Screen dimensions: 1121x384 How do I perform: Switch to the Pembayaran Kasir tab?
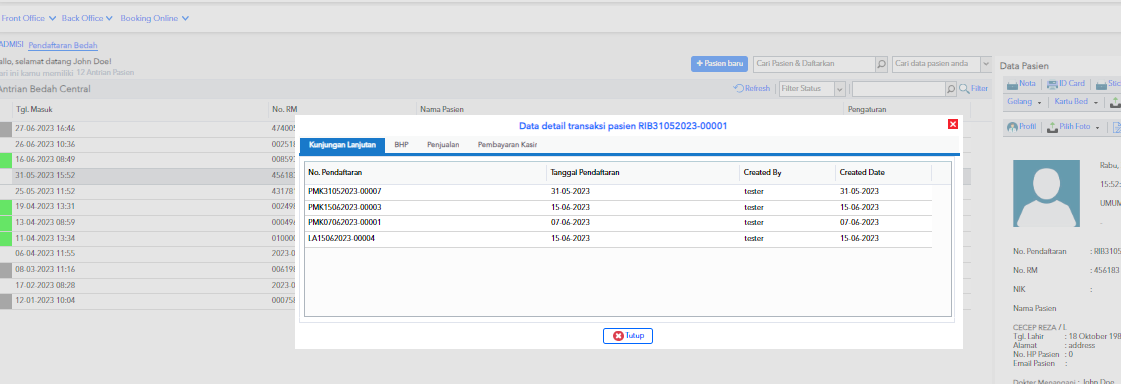tap(508, 145)
